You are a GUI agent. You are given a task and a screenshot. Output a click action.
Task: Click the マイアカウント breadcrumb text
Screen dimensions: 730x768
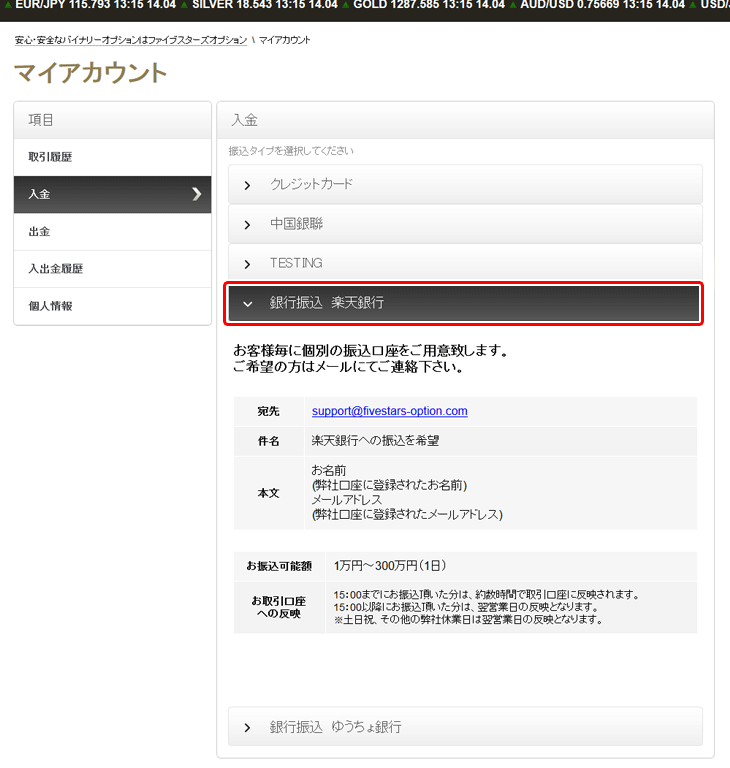(x=285, y=40)
